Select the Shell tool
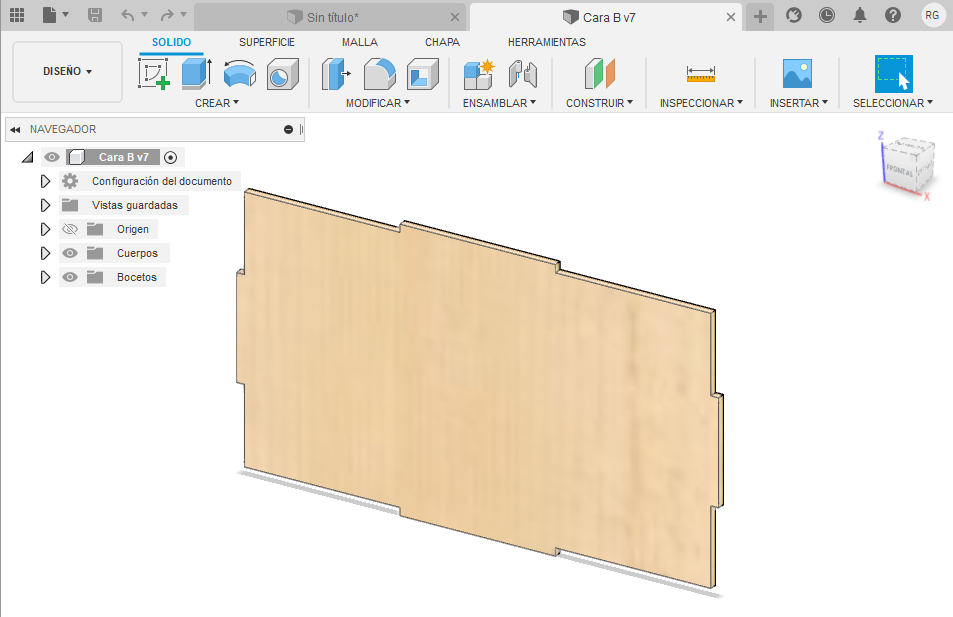953x617 pixels. (422, 74)
